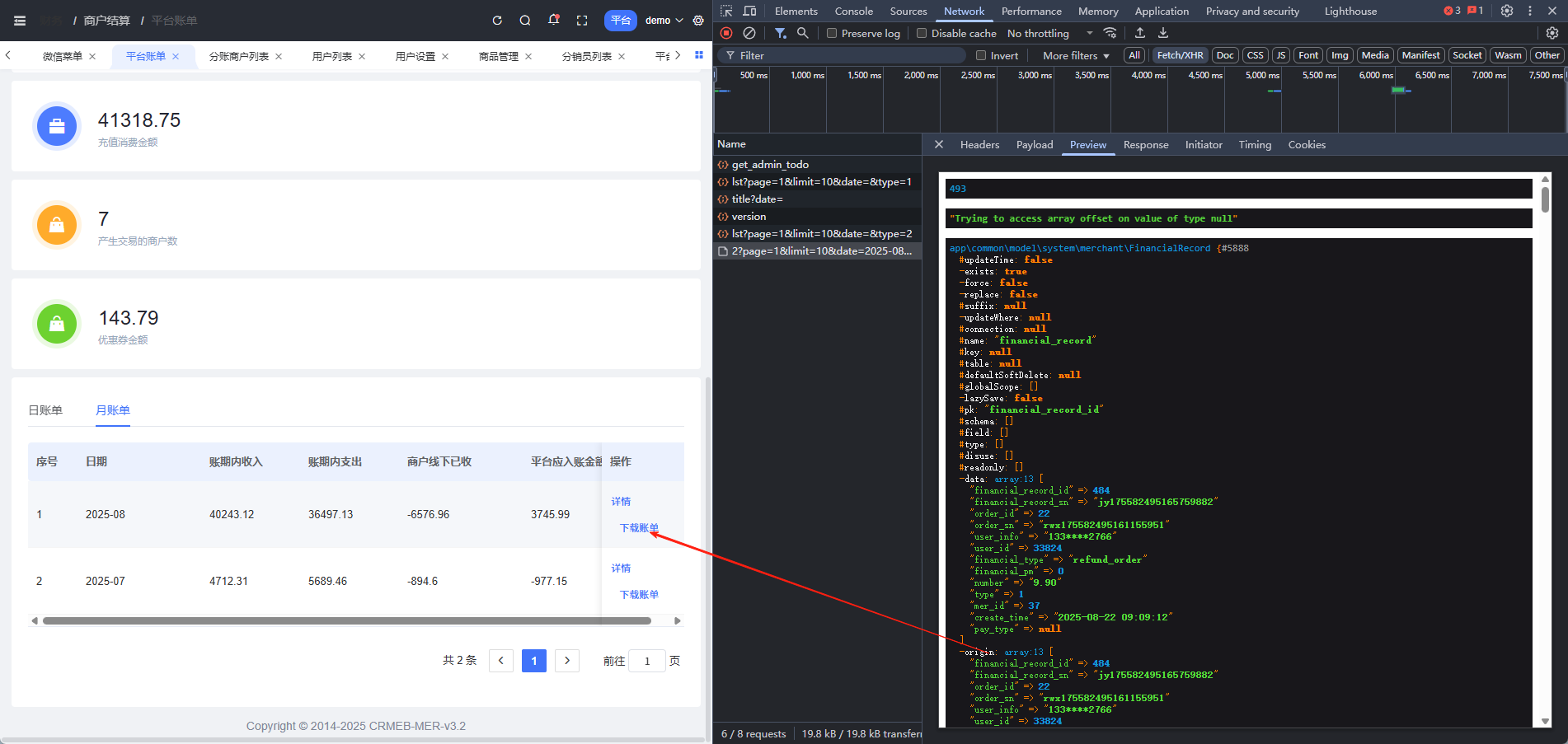Click the issues flag counter
The image size is (1568, 744).
1476,11
